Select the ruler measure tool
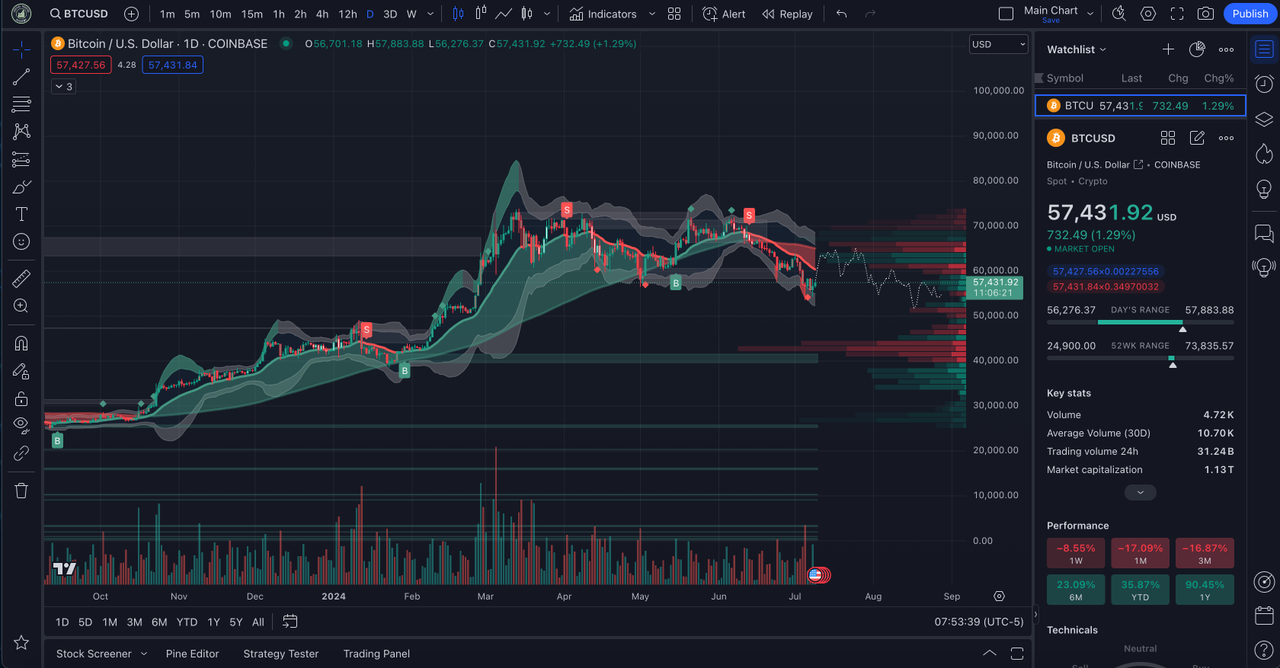This screenshot has height=668, width=1280. 21,278
